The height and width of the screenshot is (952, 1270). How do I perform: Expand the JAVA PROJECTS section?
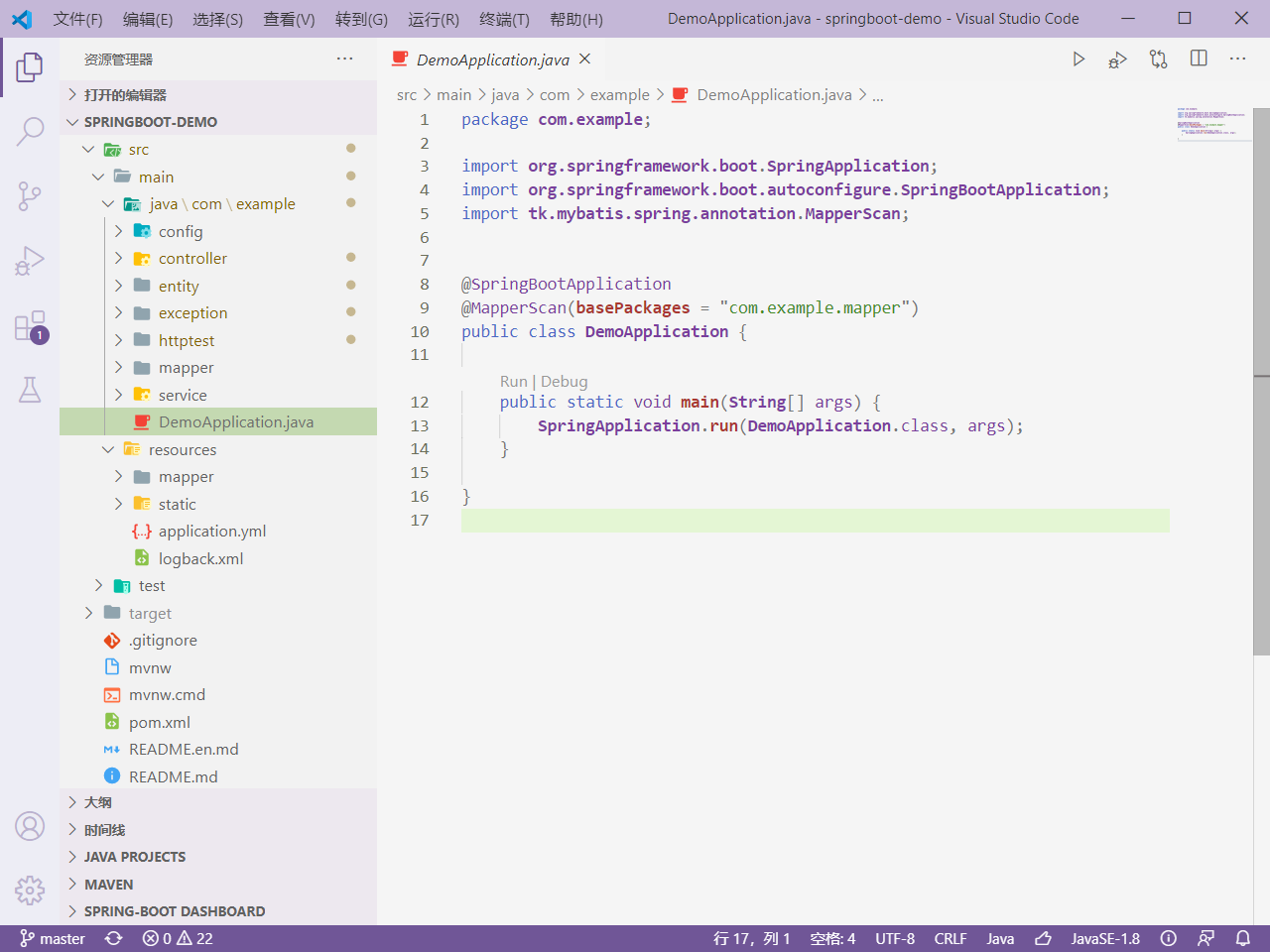point(218,857)
